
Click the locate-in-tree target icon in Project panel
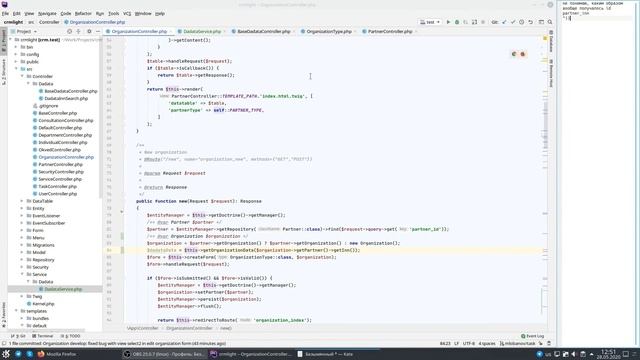pos(69,31)
